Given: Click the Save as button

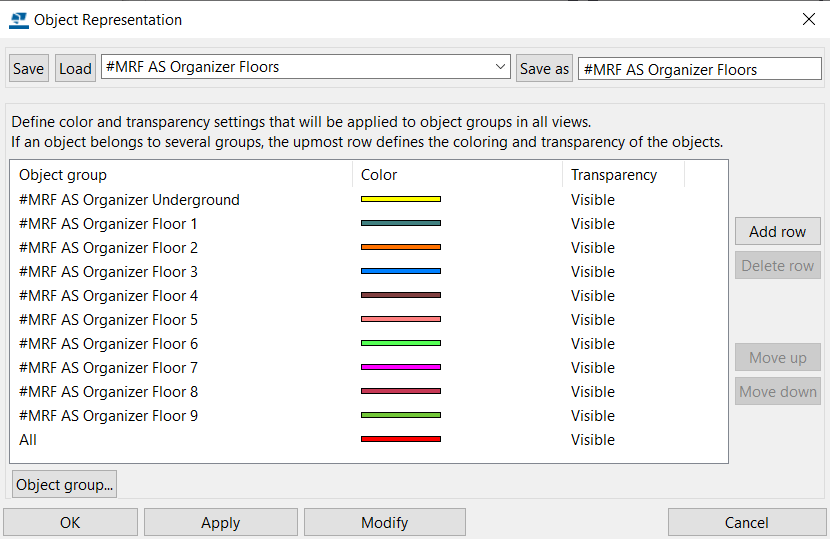Looking at the screenshot, I should coord(544,68).
